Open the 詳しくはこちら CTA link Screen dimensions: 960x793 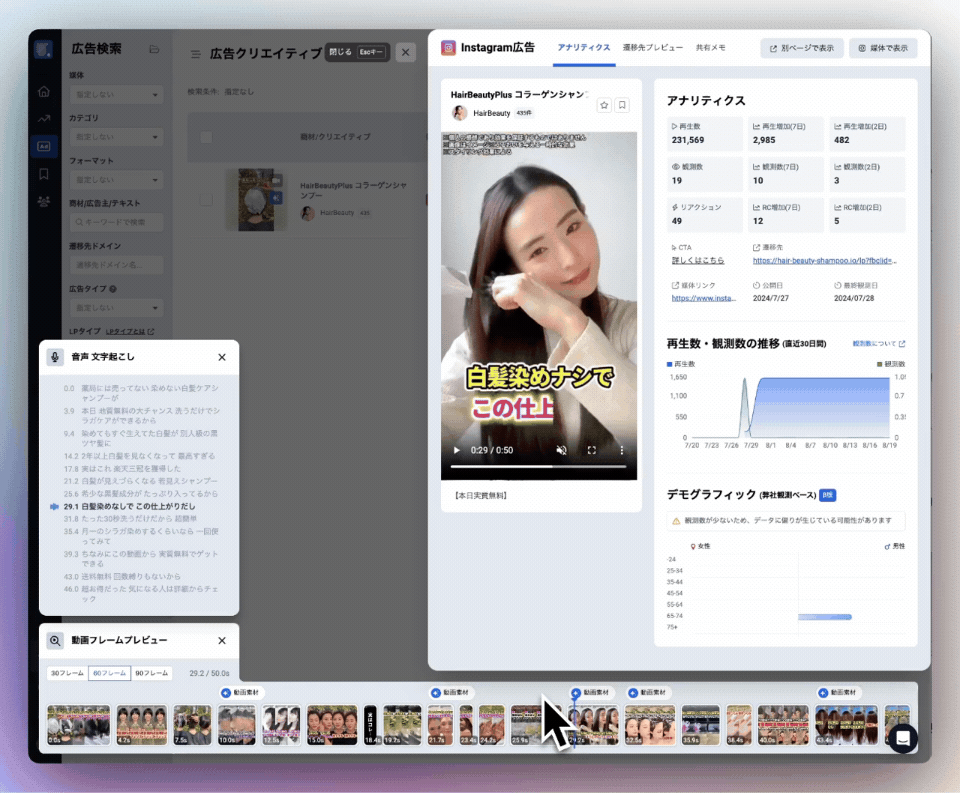pyautogui.click(x=698, y=261)
